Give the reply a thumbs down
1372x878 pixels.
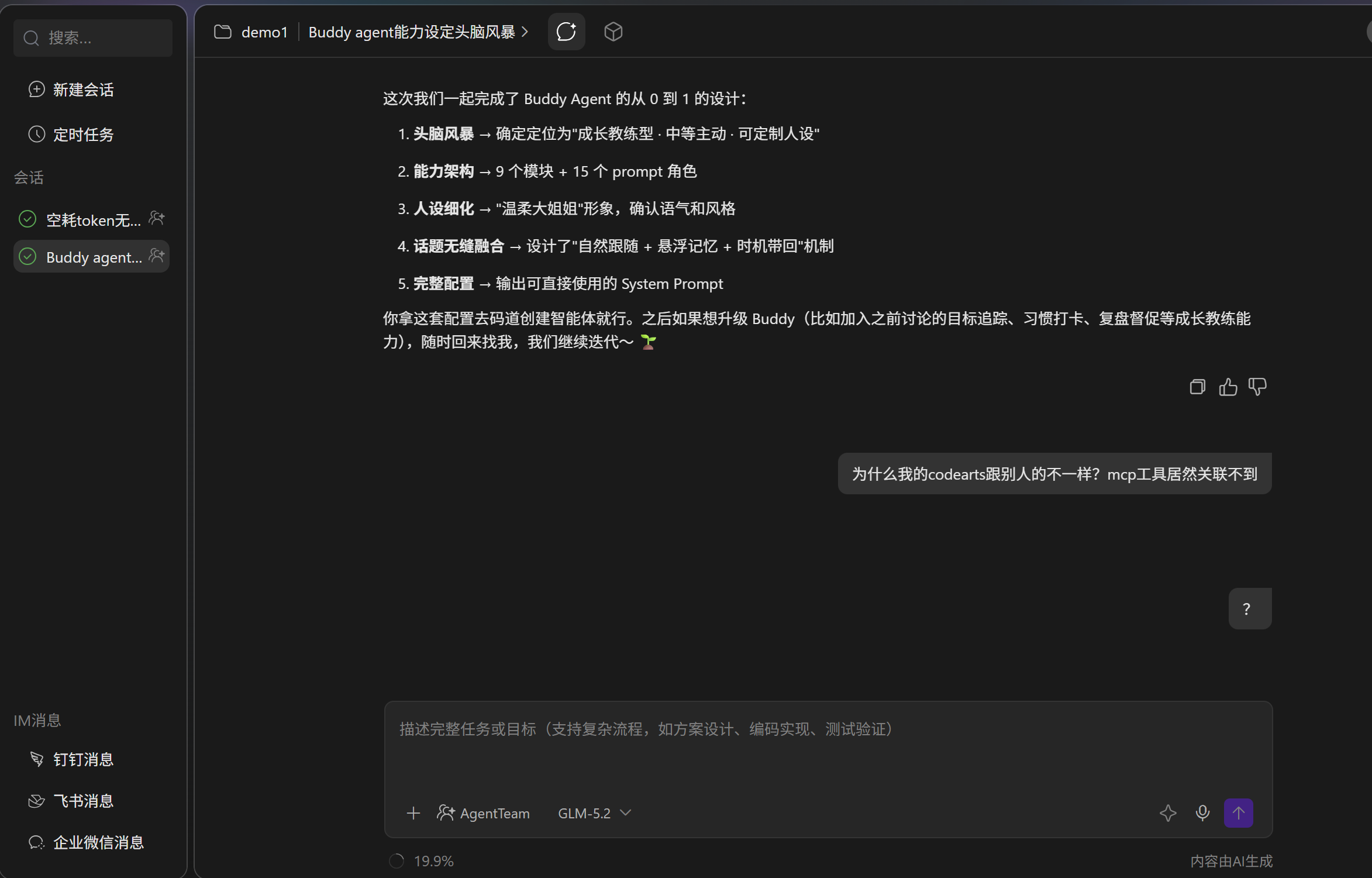1258,387
